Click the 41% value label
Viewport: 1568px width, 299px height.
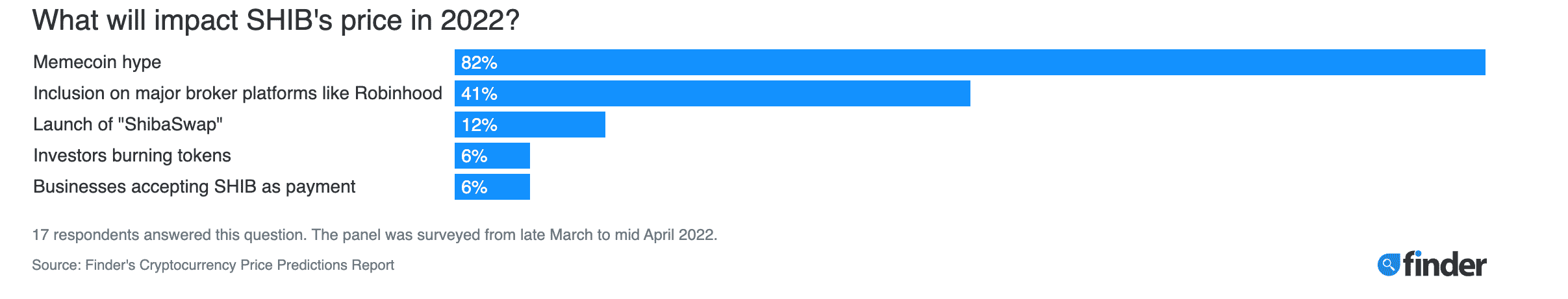click(x=479, y=93)
